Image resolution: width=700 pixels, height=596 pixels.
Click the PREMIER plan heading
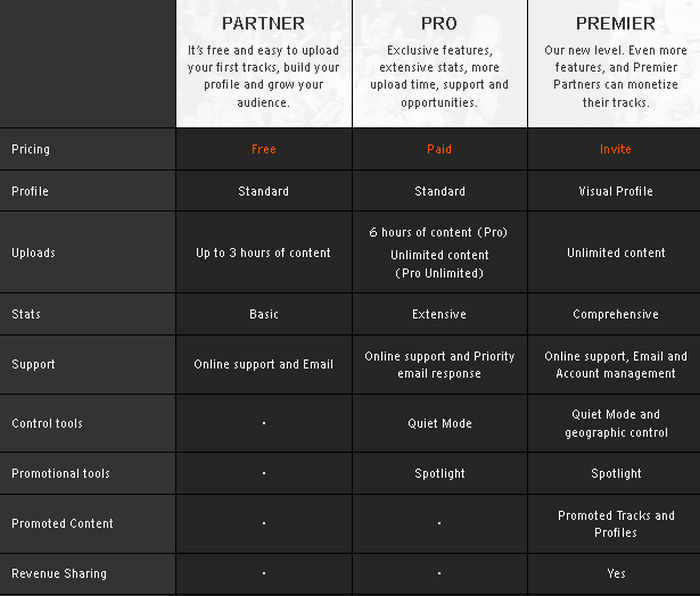coord(616,23)
